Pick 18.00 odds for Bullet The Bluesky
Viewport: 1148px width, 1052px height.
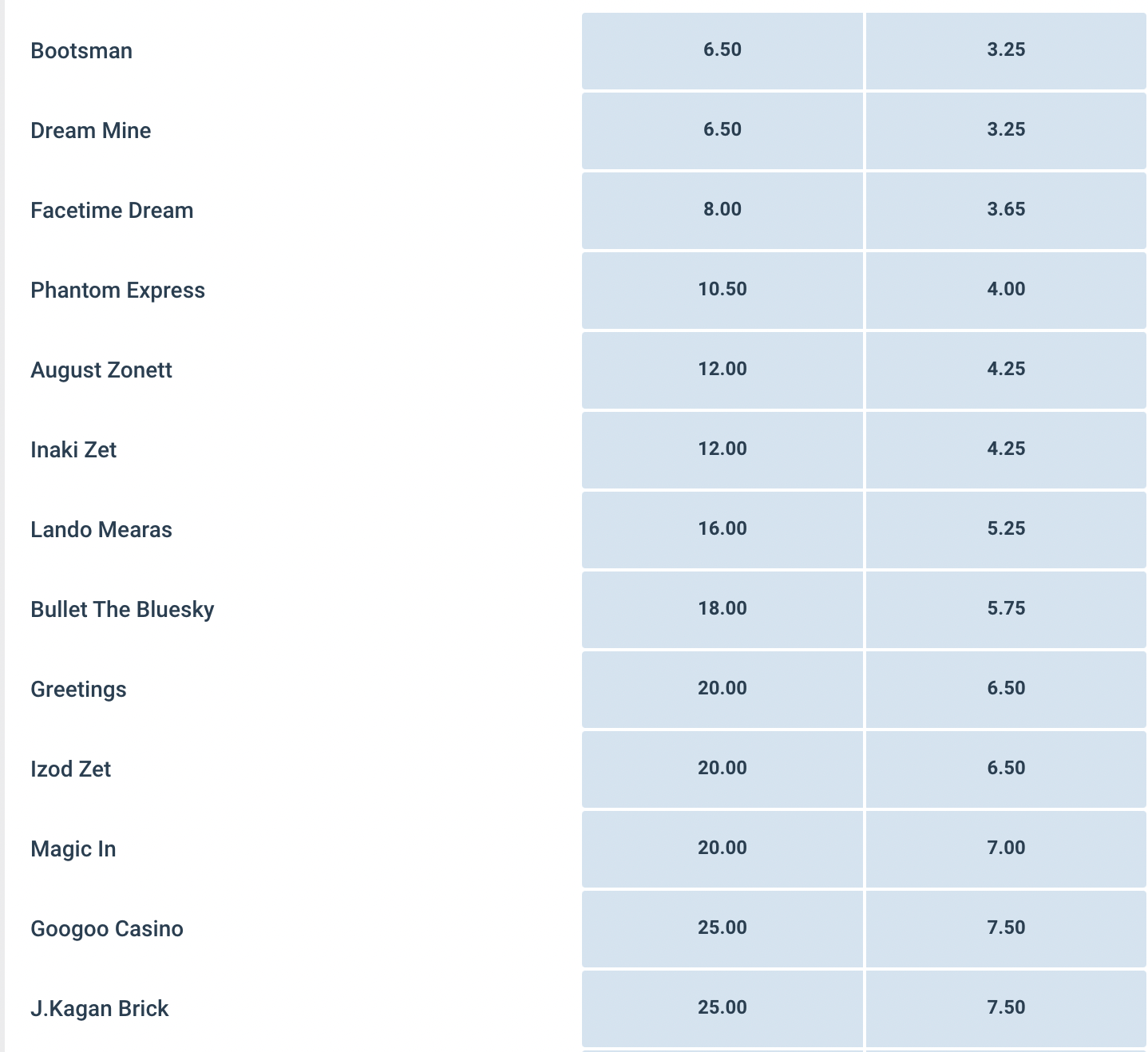pos(722,608)
